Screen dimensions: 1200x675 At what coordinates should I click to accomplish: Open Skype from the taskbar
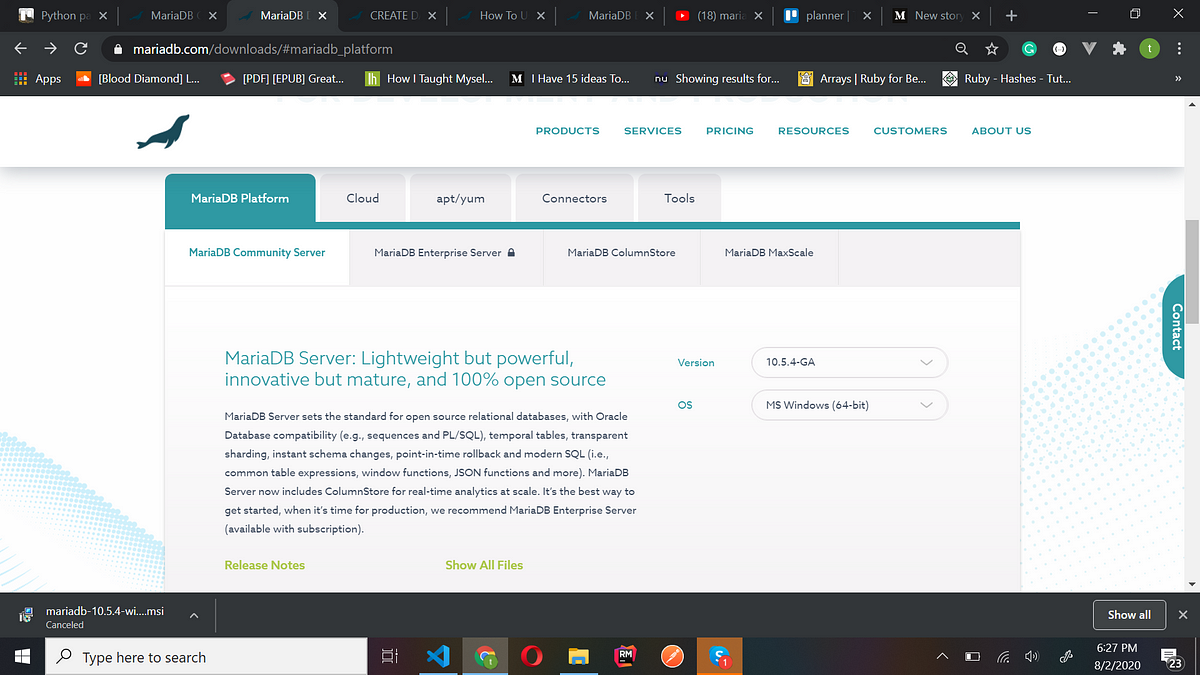[720, 657]
